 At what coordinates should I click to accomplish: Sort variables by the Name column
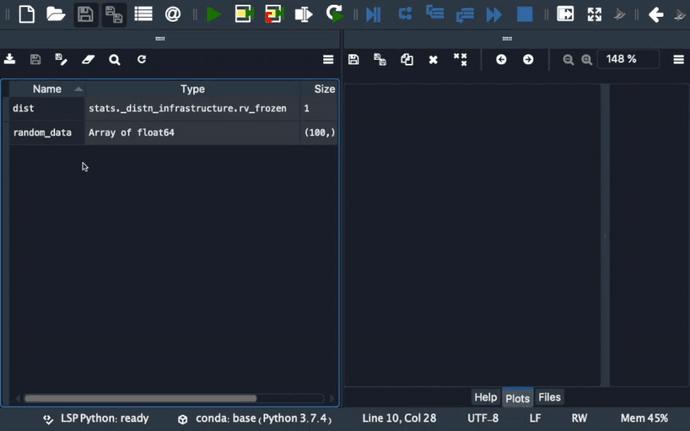coord(47,89)
